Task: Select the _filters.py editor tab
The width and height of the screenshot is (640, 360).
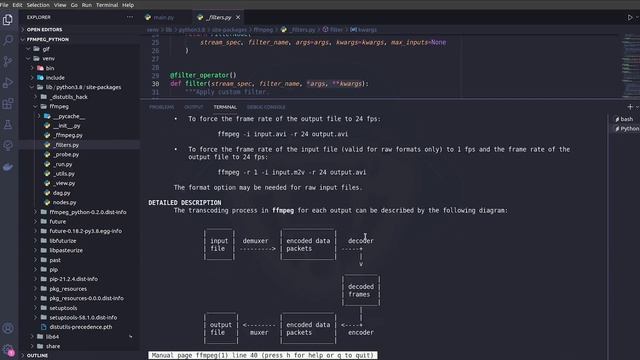Action: point(218,17)
